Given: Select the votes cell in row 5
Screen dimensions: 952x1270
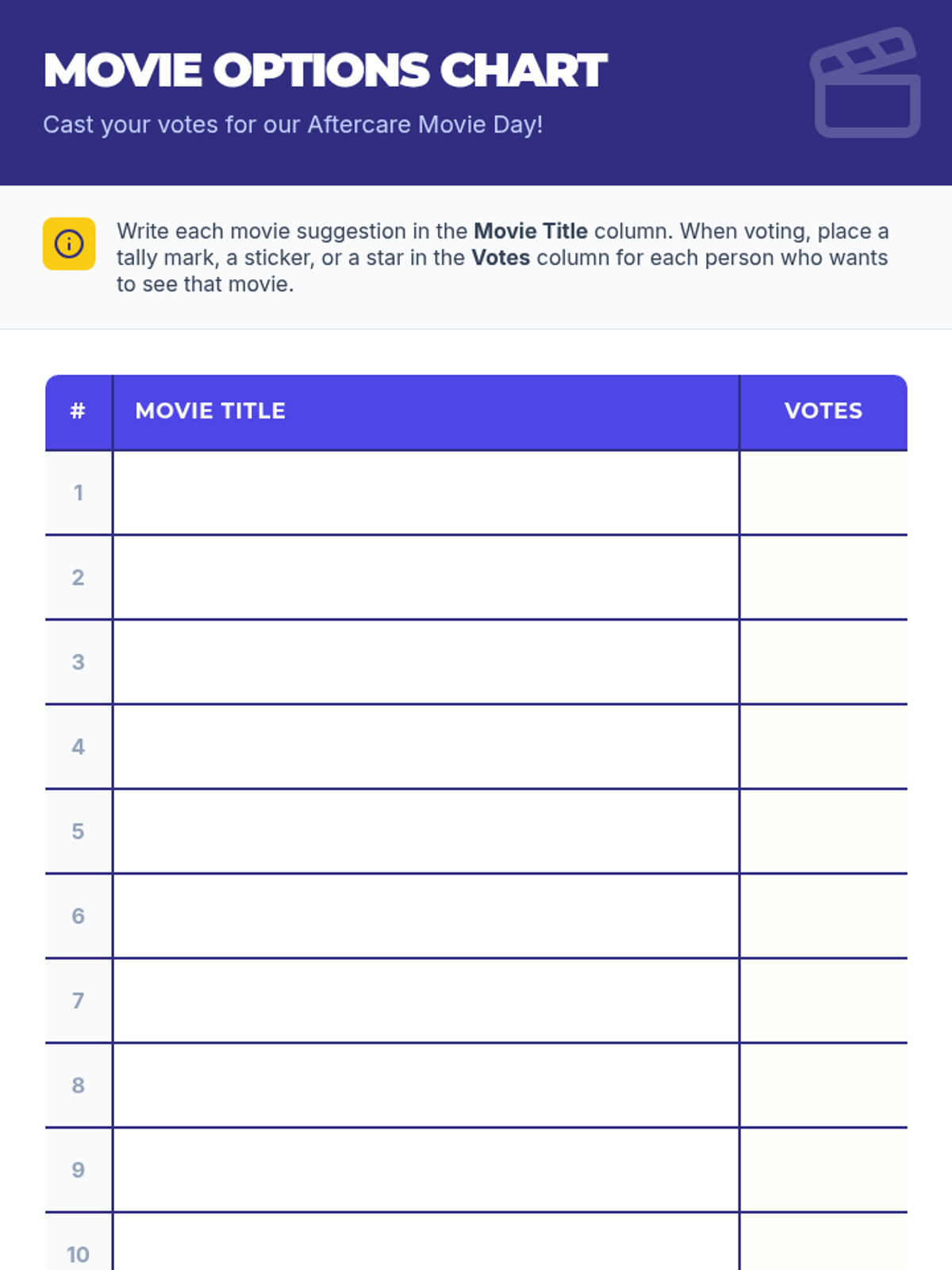Looking at the screenshot, I should tap(824, 832).
